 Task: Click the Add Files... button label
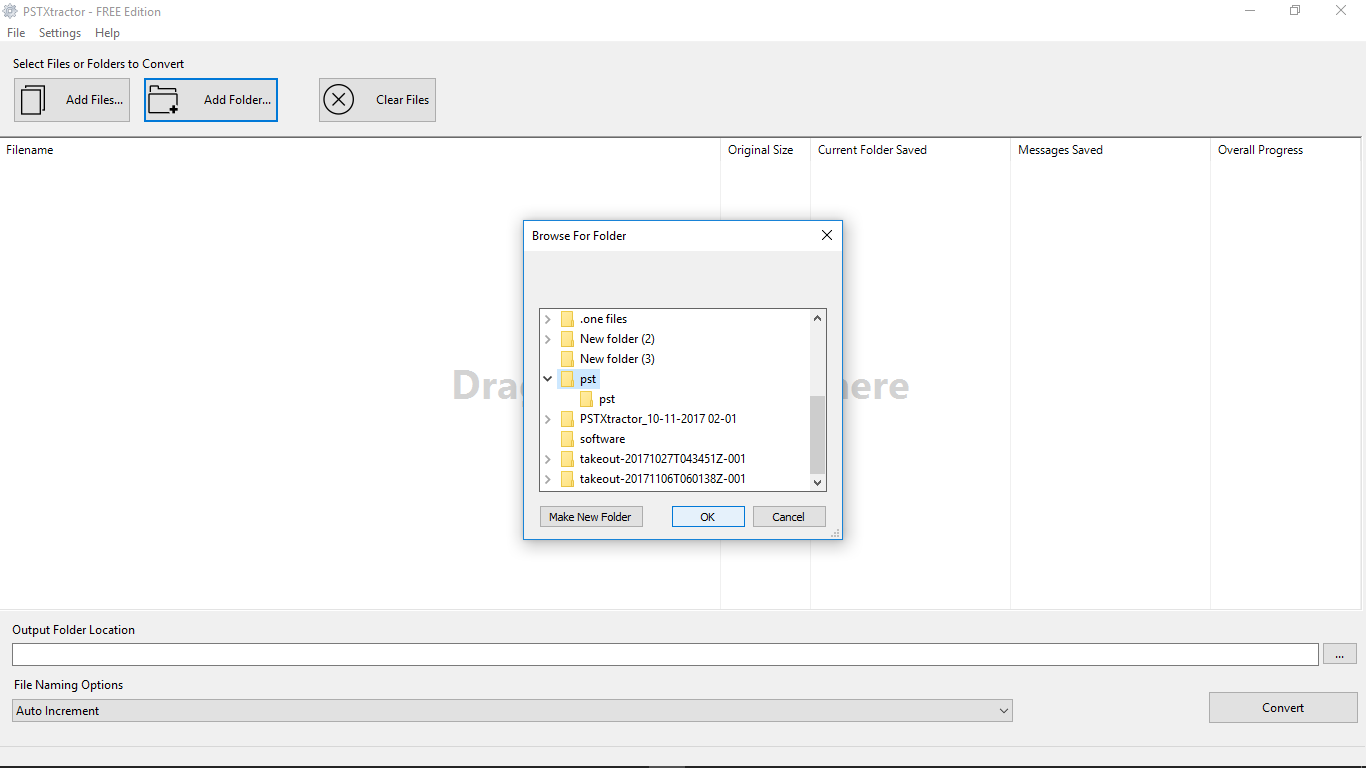point(94,100)
